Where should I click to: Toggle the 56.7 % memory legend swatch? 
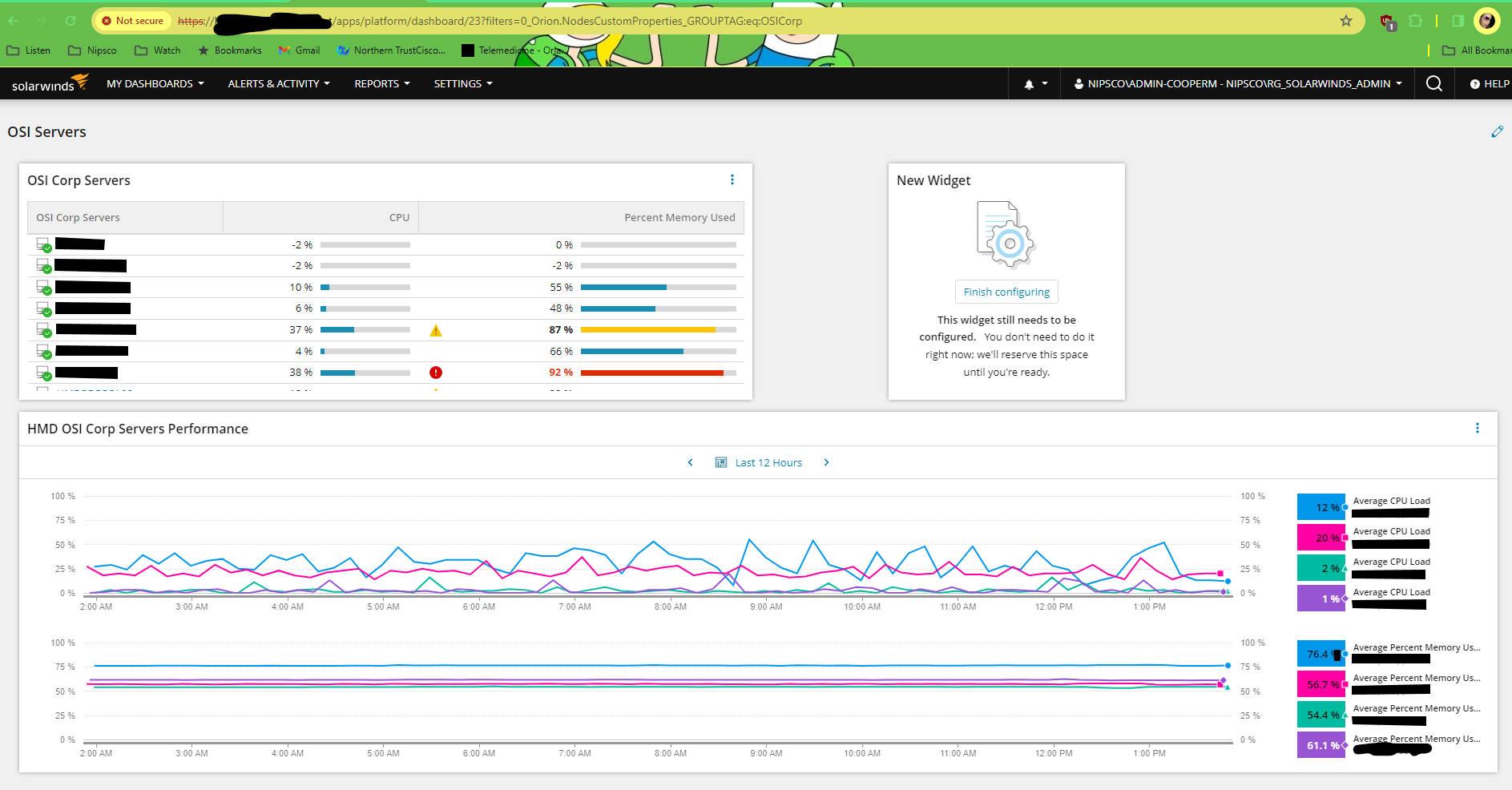[x=1321, y=684]
